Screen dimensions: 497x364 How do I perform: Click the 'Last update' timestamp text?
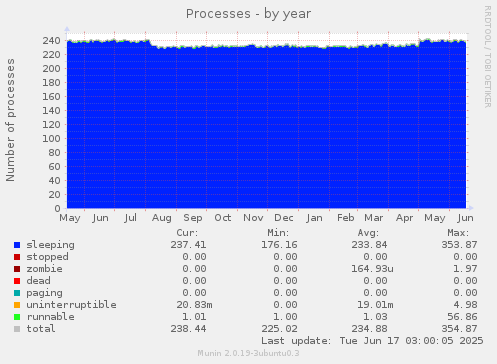click(x=372, y=341)
